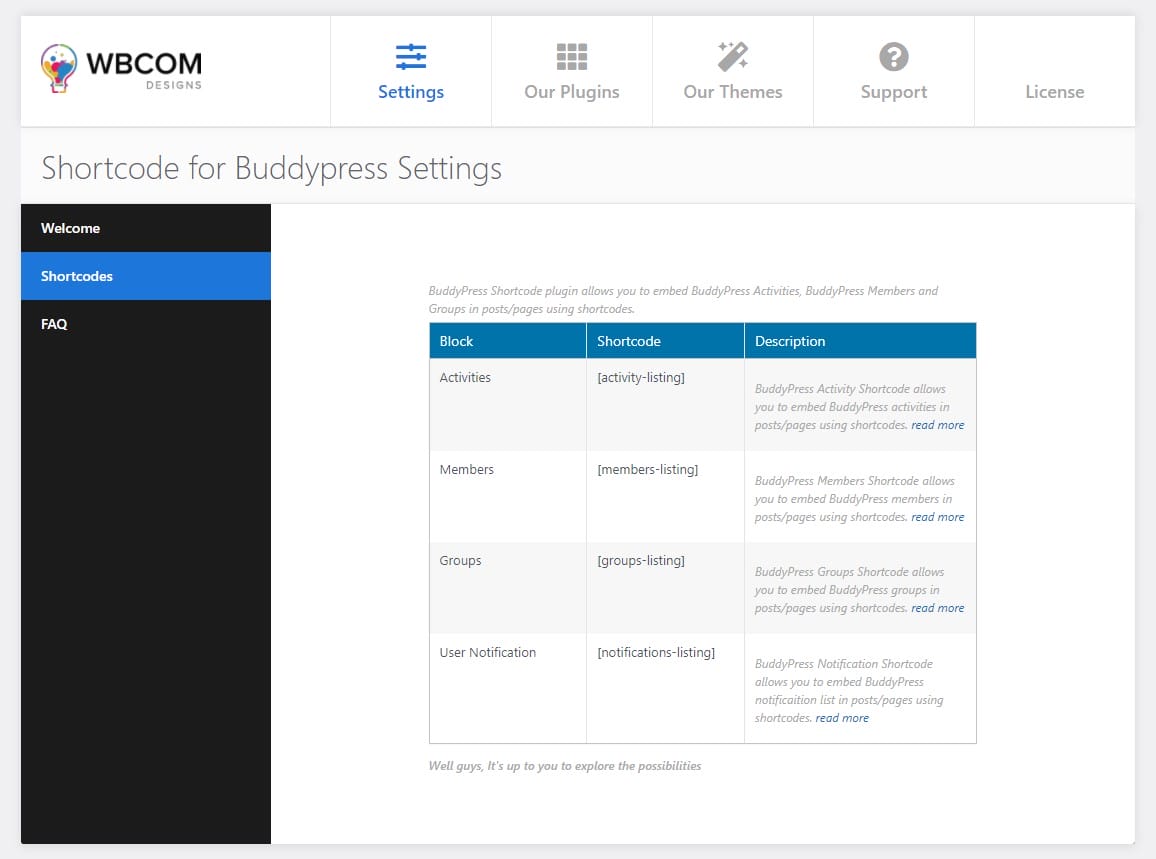Open Support question mark icon
This screenshot has width=1156, height=859.
894,57
